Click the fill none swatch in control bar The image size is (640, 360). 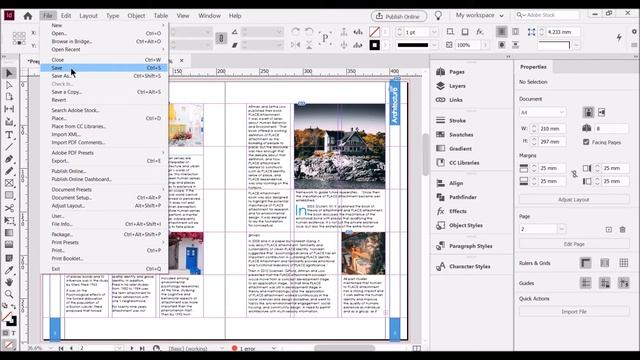coord(374,32)
